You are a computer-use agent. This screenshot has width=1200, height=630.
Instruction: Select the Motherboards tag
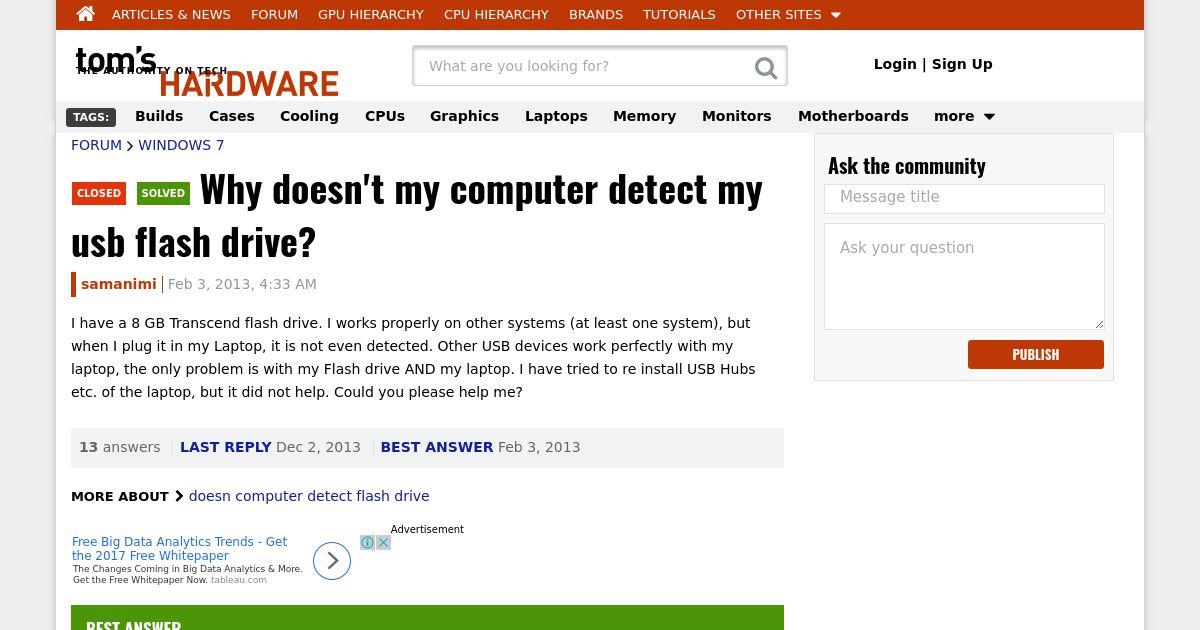[853, 116]
